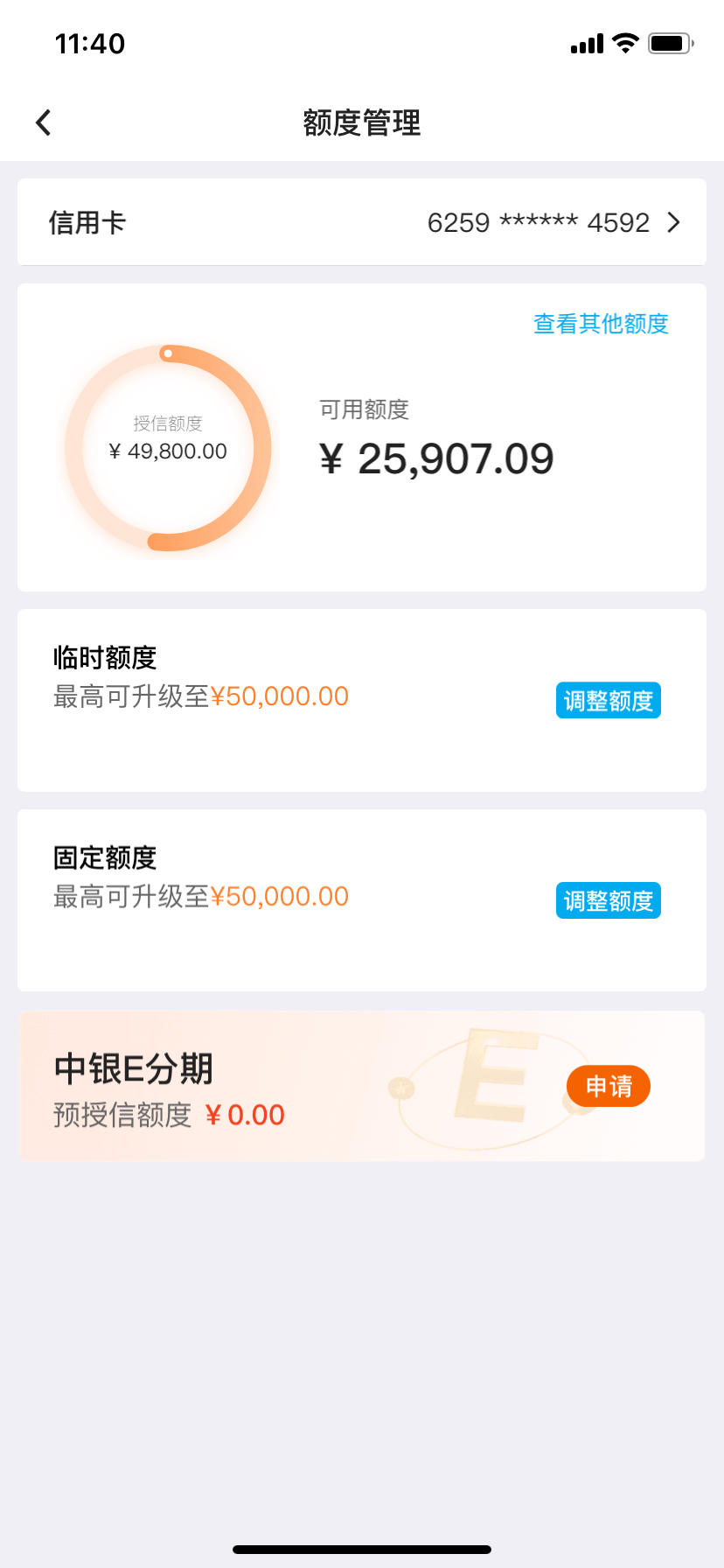724x1568 pixels.
Task: Click the circular credit limit ring
Action: coord(168,448)
